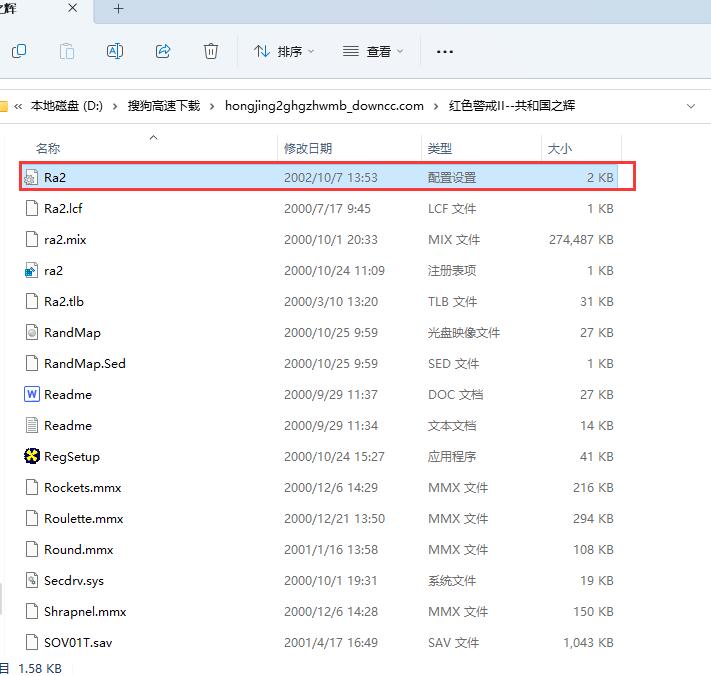Select the Rockets.mmx file
The width and height of the screenshot is (711, 676).
point(321,487)
